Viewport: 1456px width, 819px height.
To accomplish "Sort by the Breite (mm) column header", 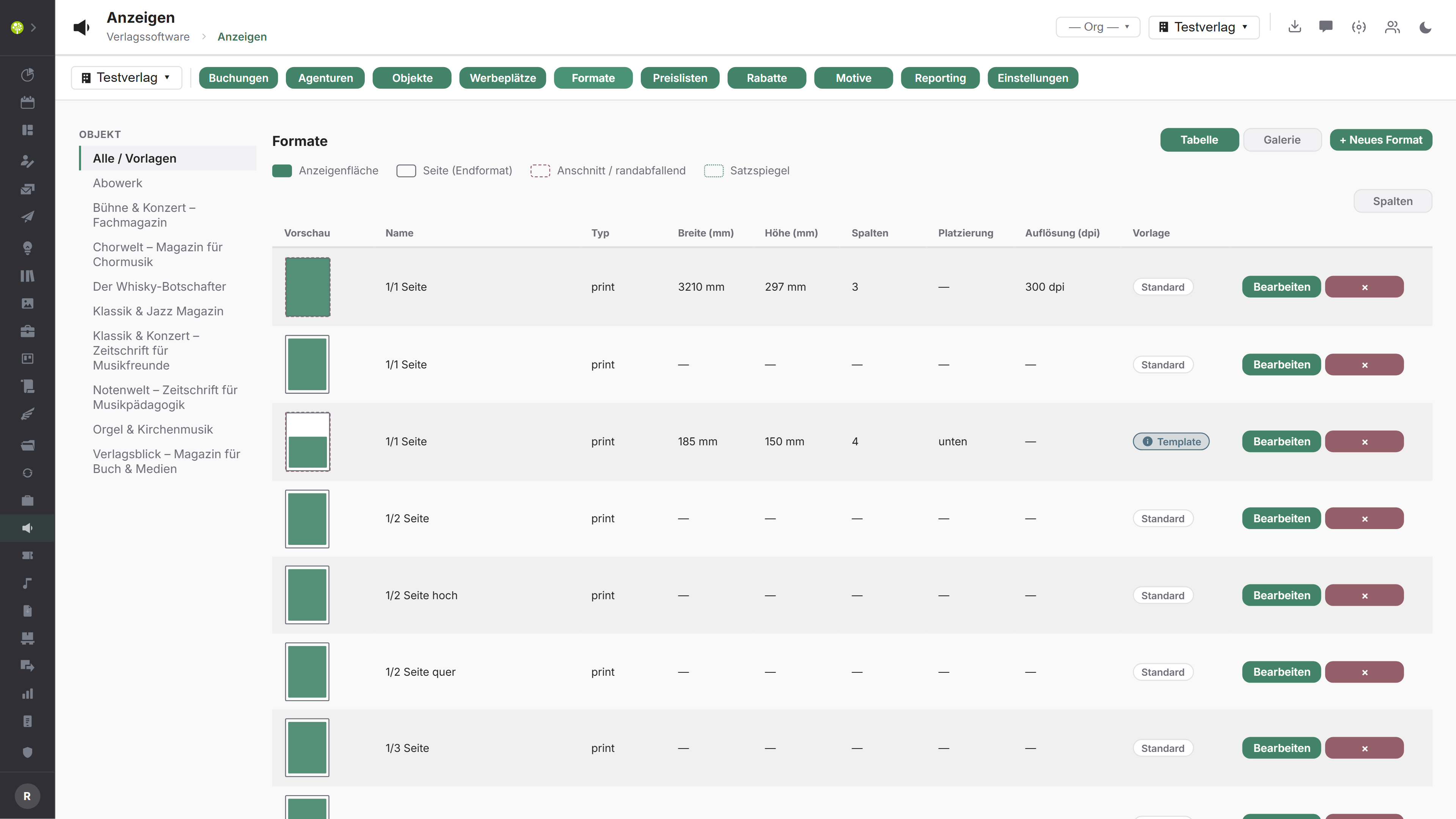I will (x=705, y=233).
